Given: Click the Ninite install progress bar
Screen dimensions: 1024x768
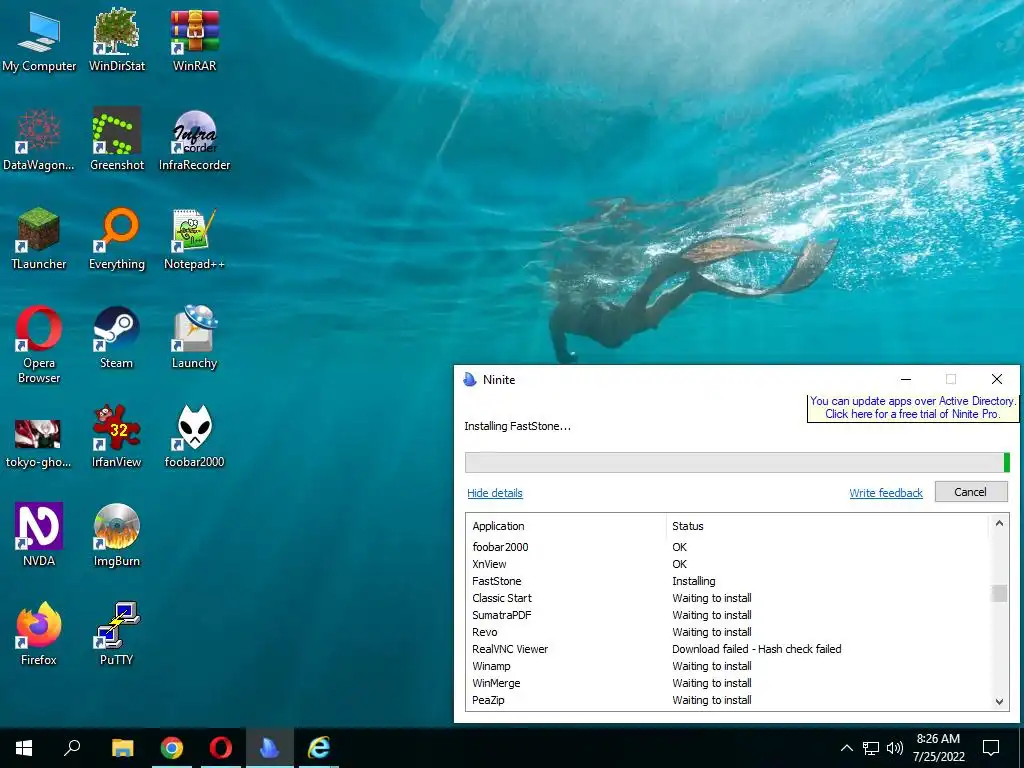Looking at the screenshot, I should coord(737,462).
